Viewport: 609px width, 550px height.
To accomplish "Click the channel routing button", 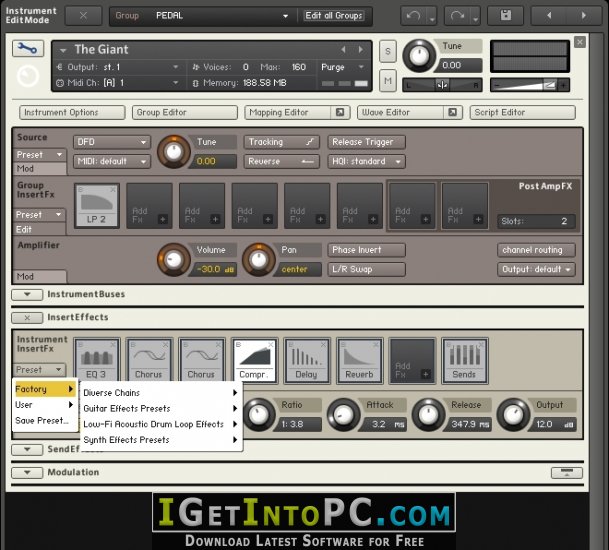I will (x=536, y=250).
